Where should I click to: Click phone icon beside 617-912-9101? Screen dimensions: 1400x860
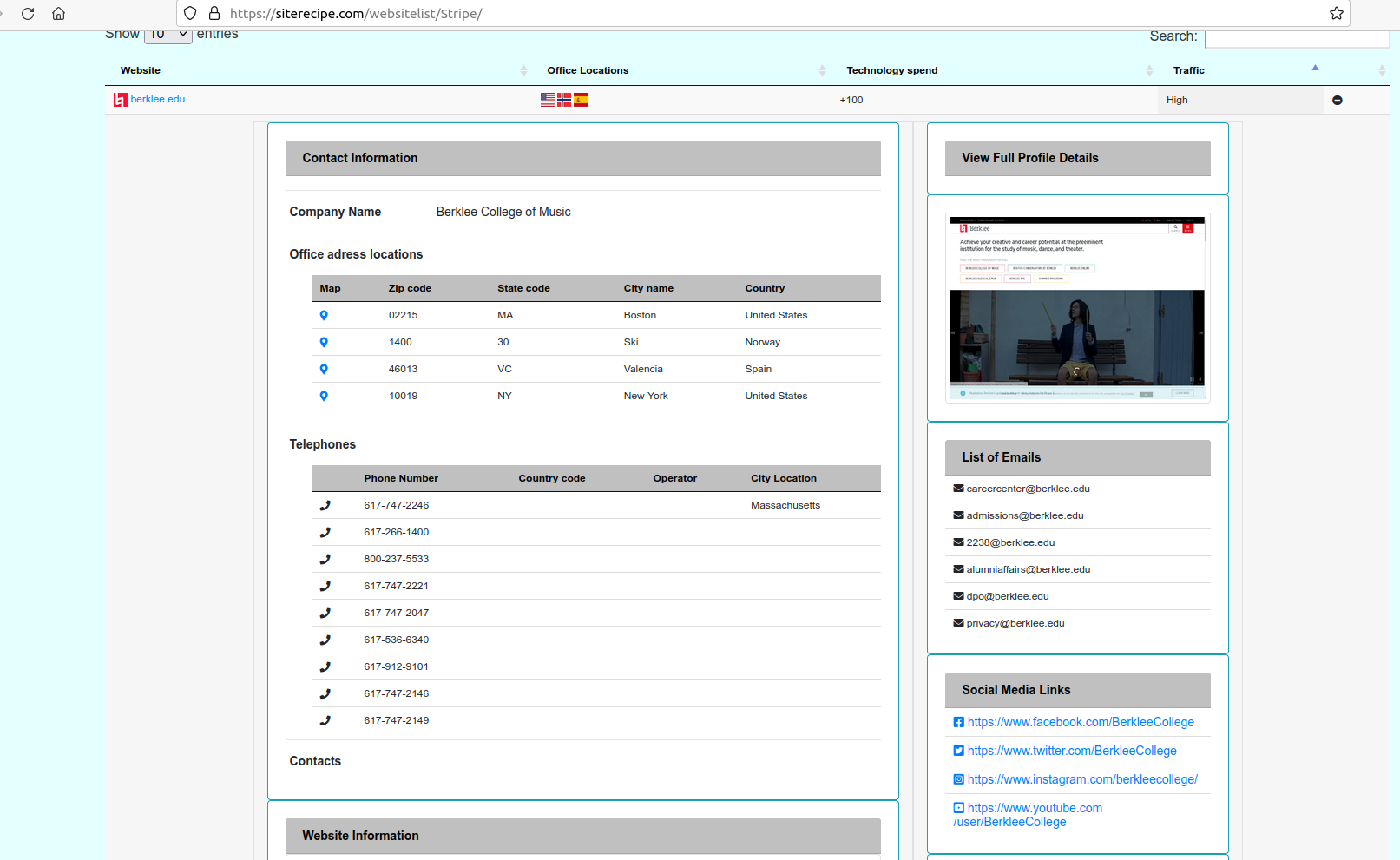(x=325, y=666)
